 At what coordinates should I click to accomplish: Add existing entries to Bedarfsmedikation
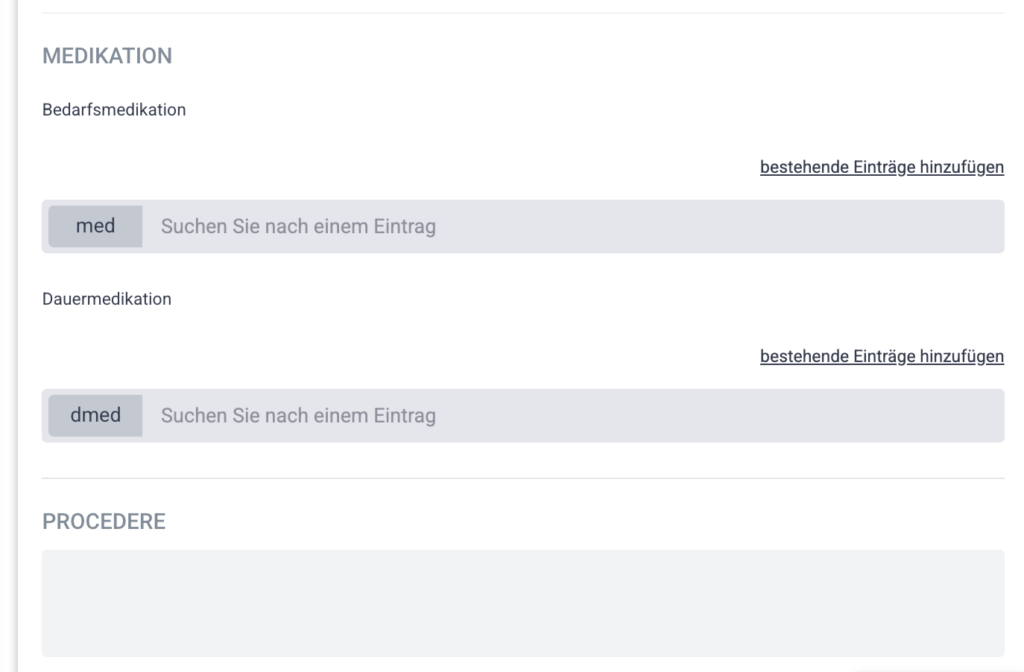(x=881, y=167)
